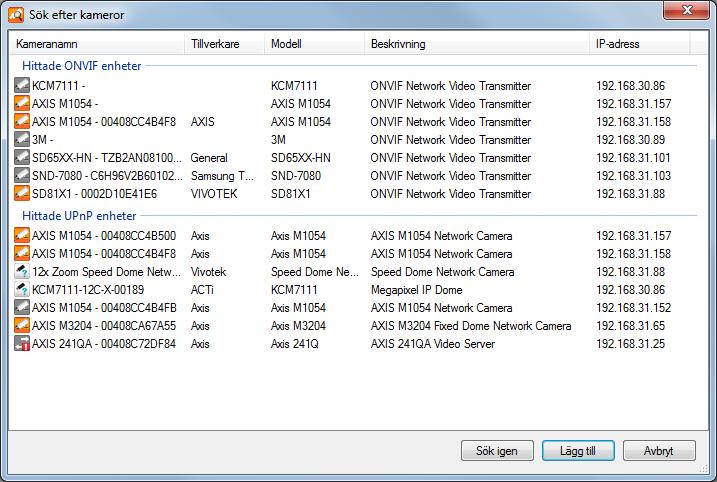The width and height of the screenshot is (717, 482).
Task: Click the camera icon of SD65XX-HN row
Action: [21, 157]
